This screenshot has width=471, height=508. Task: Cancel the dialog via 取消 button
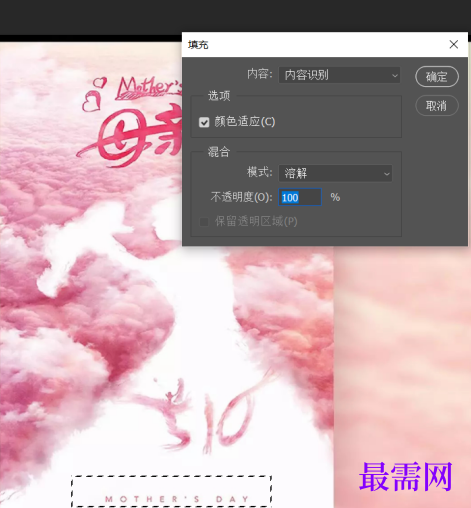pos(437,106)
